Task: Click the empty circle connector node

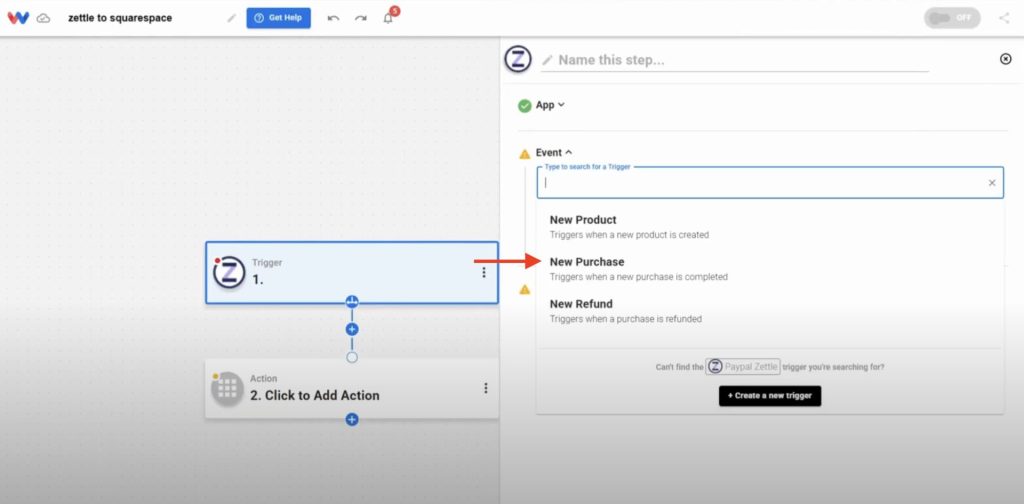Action: tap(352, 357)
